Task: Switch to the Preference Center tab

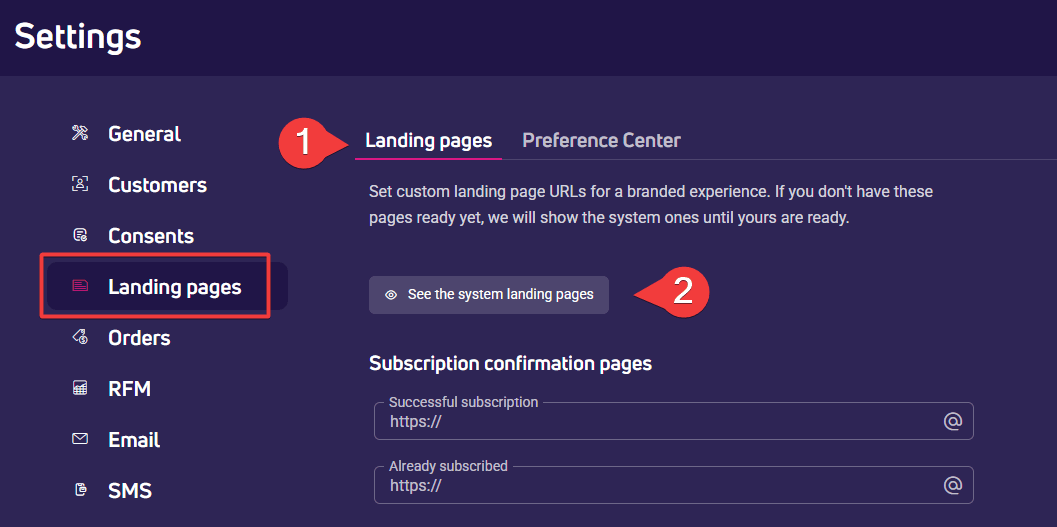Action: coord(601,140)
